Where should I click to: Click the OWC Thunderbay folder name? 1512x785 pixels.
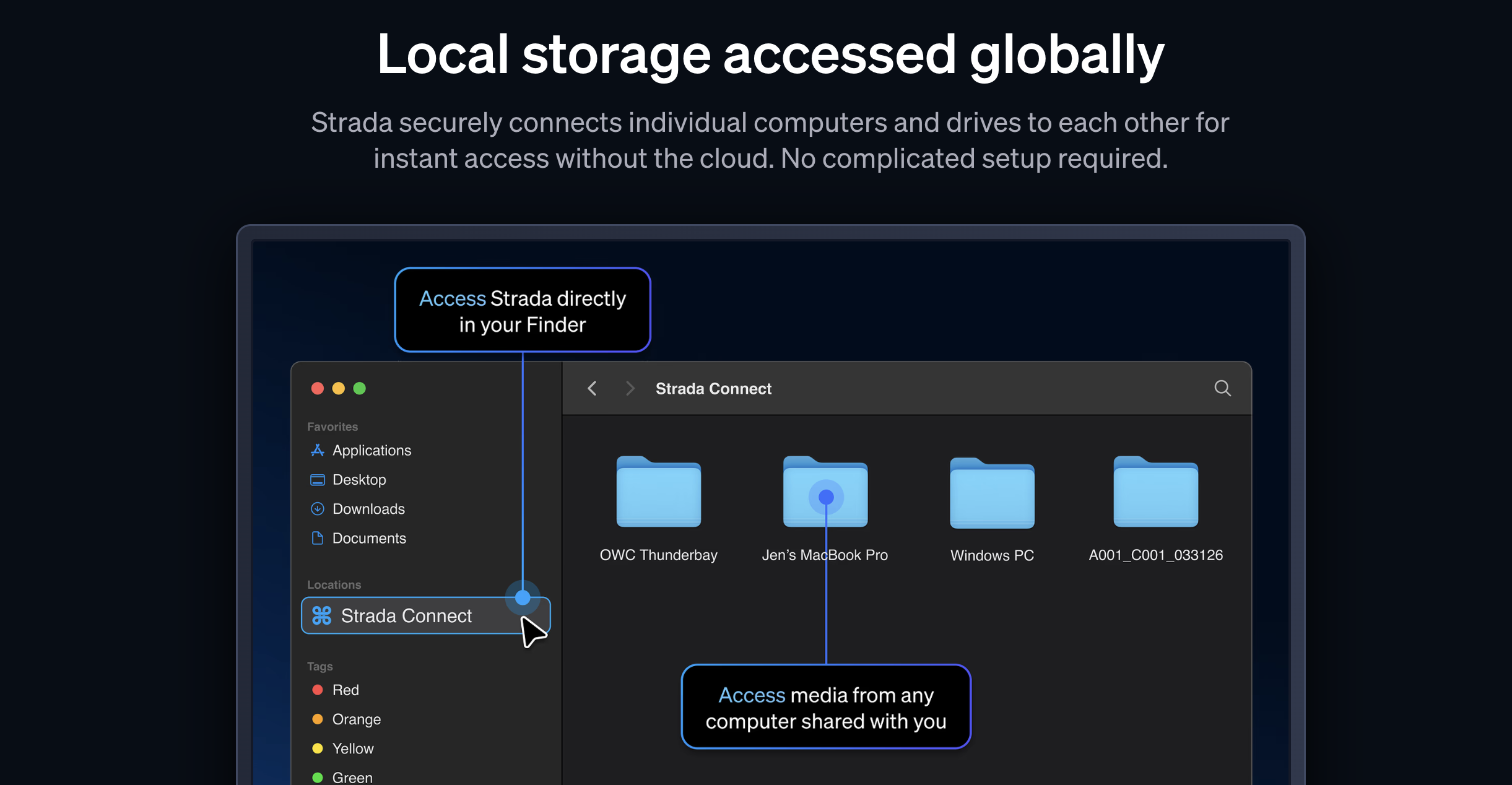point(658,555)
